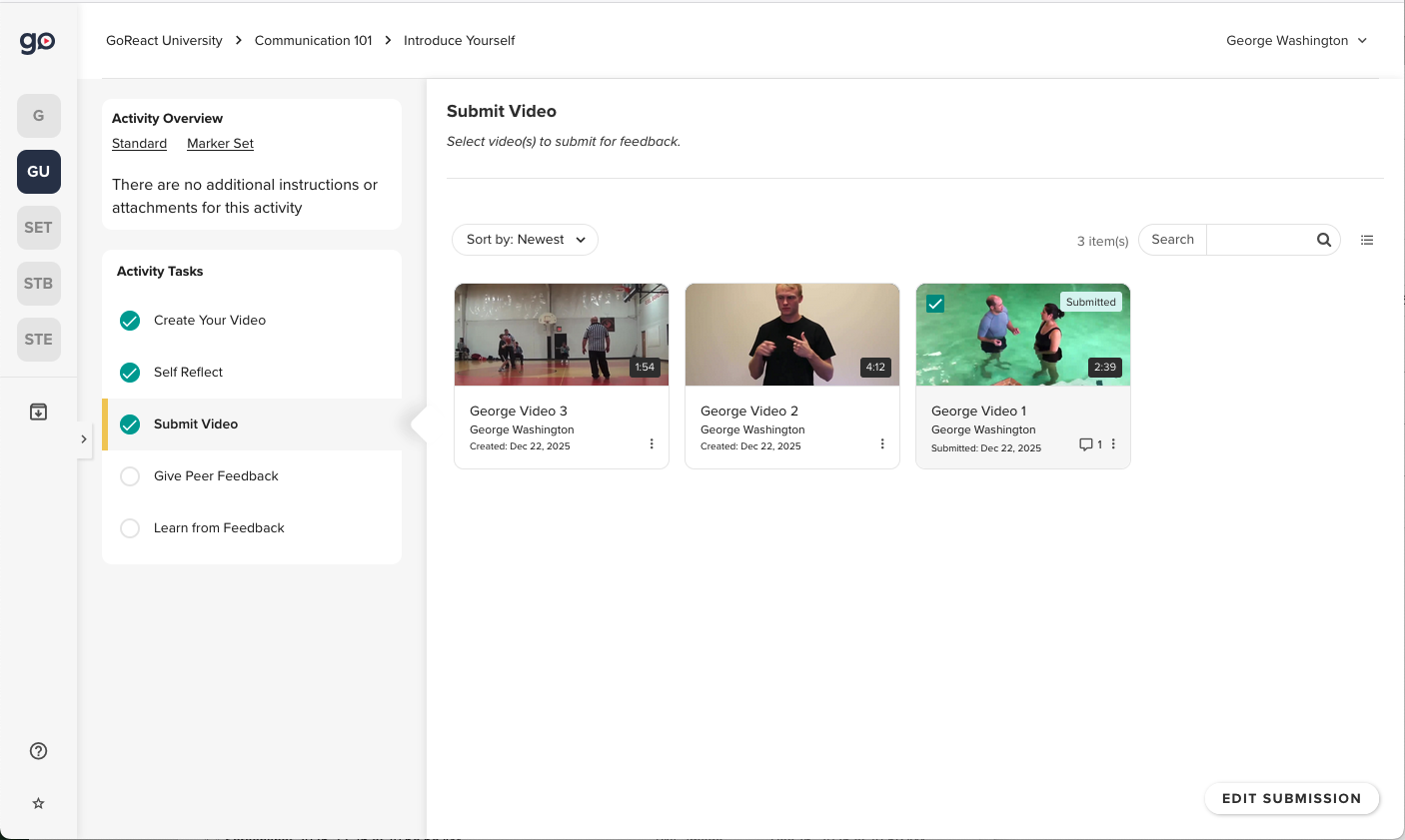The image size is (1405, 840).
Task: Open the comment icon on George Video 1
Action: pyautogui.click(x=1086, y=444)
